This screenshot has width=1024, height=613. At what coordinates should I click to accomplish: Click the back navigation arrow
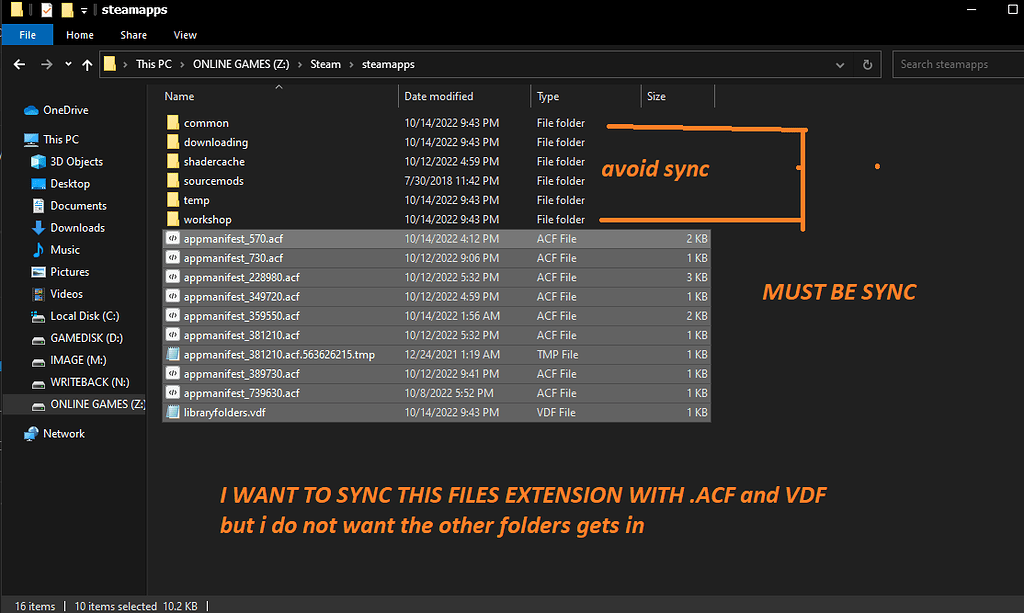19,64
